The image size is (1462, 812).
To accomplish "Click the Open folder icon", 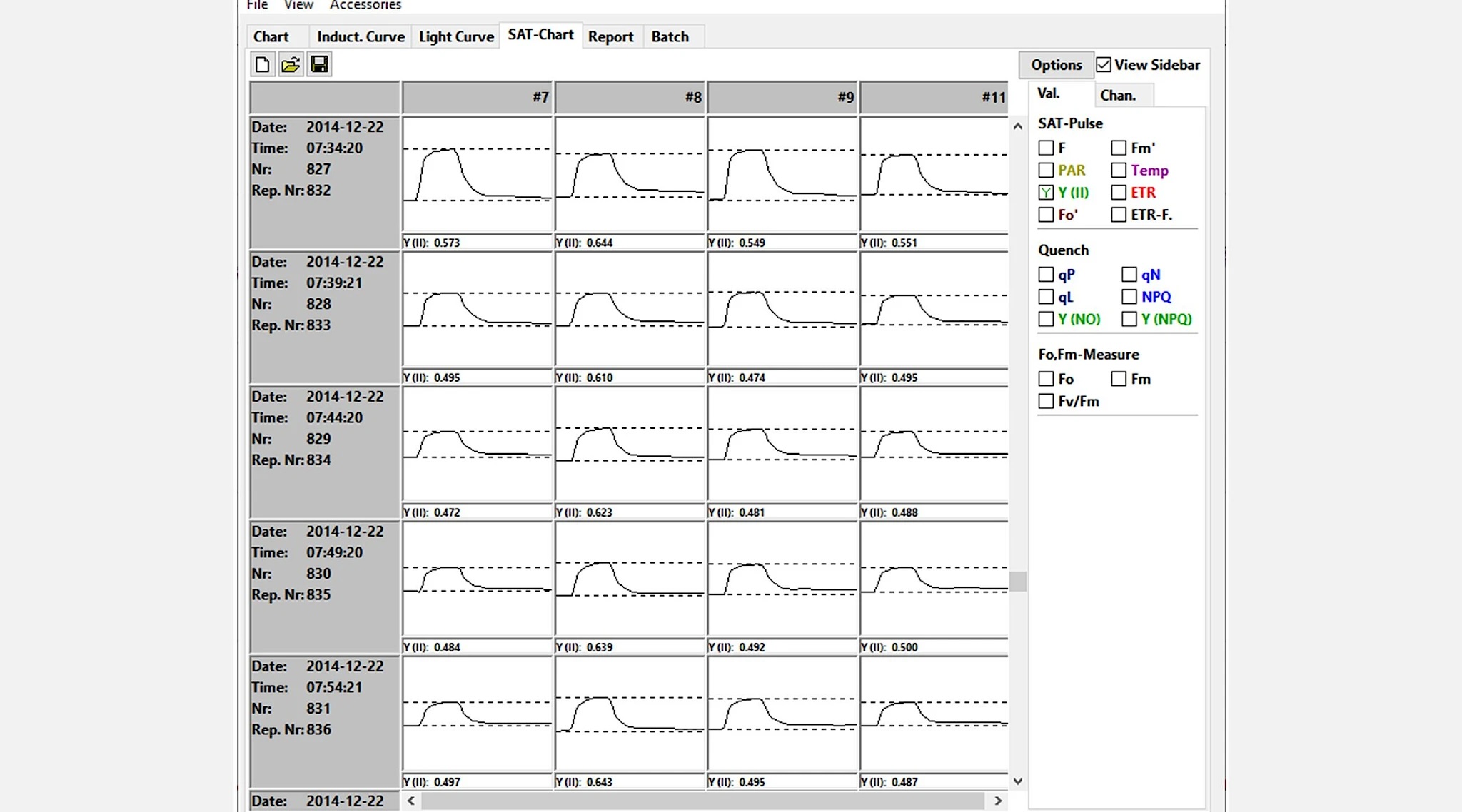I will coord(291,65).
